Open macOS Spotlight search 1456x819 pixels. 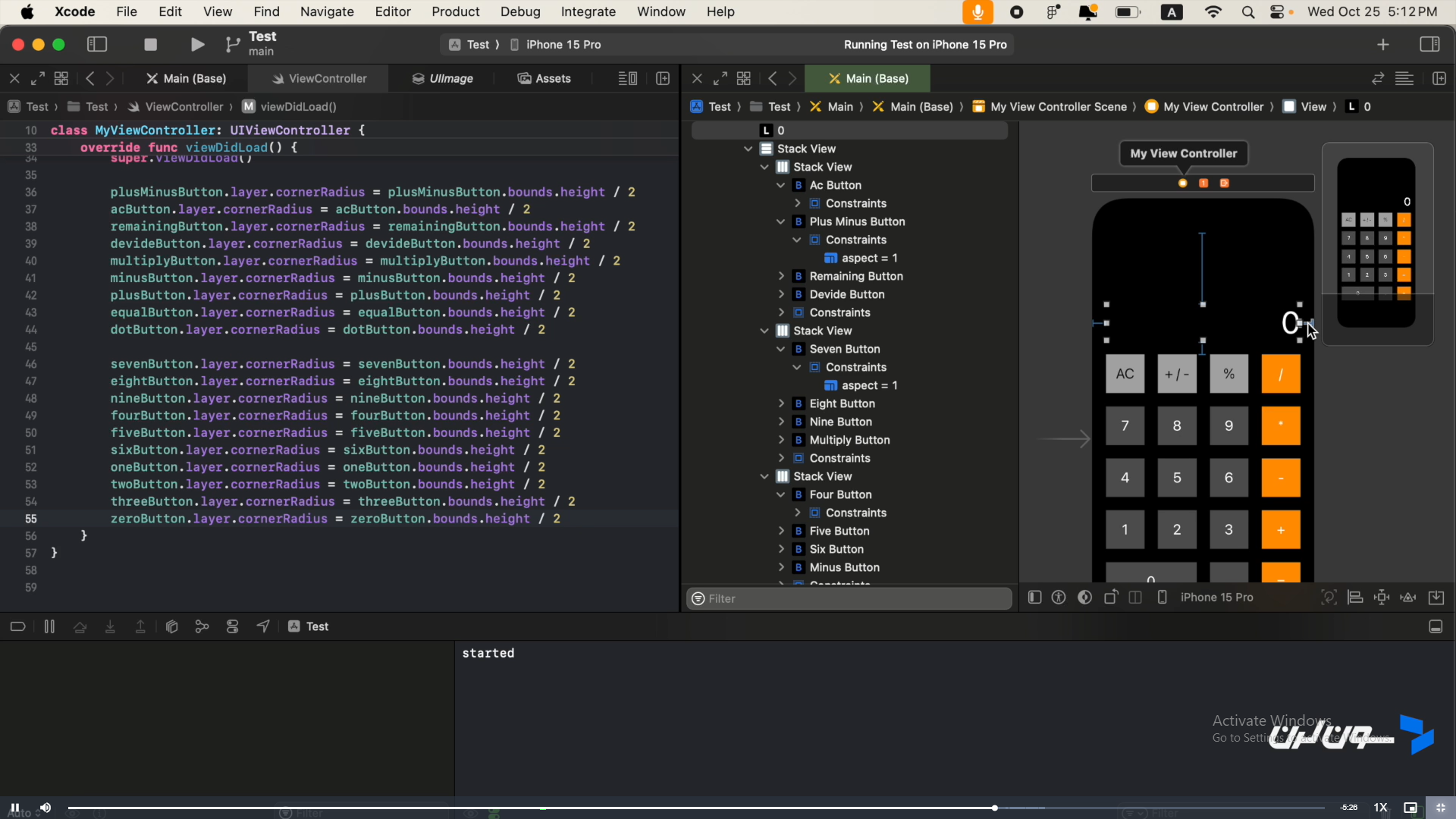[1248, 12]
